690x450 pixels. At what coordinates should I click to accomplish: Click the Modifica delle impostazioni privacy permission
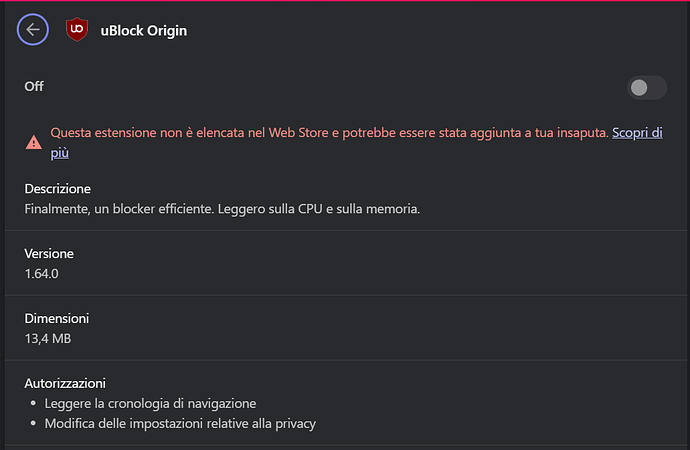pos(180,423)
